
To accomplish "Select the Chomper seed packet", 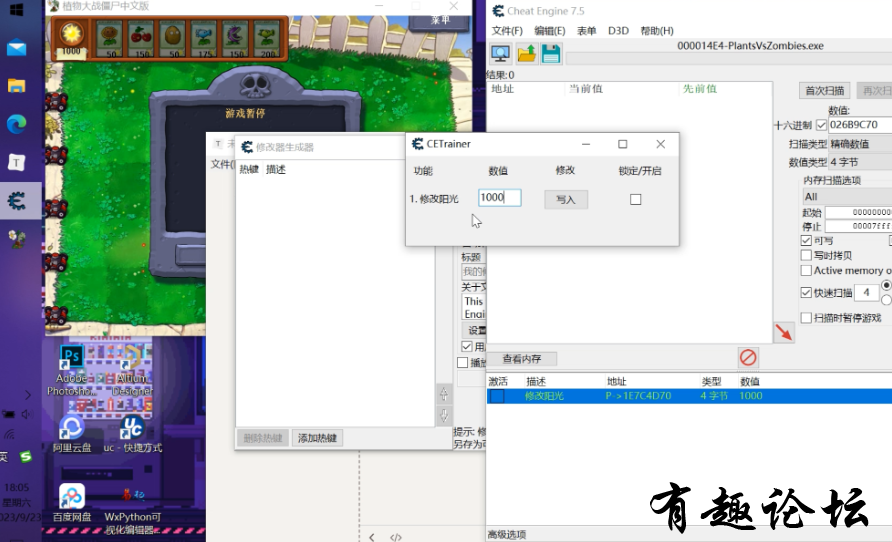I will pyautogui.click(x=234, y=39).
